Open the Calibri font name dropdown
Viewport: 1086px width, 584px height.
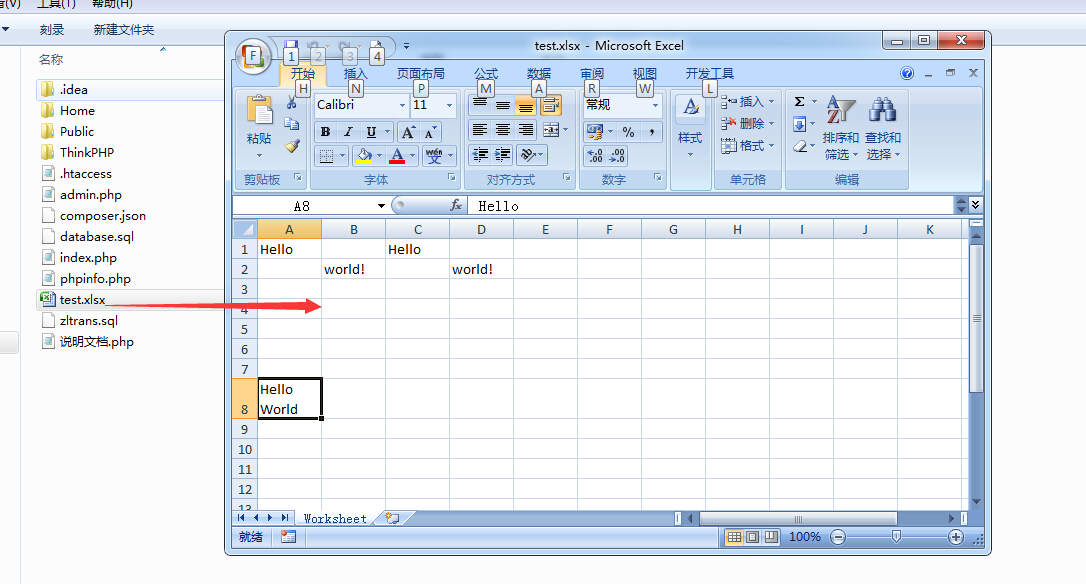[402, 104]
